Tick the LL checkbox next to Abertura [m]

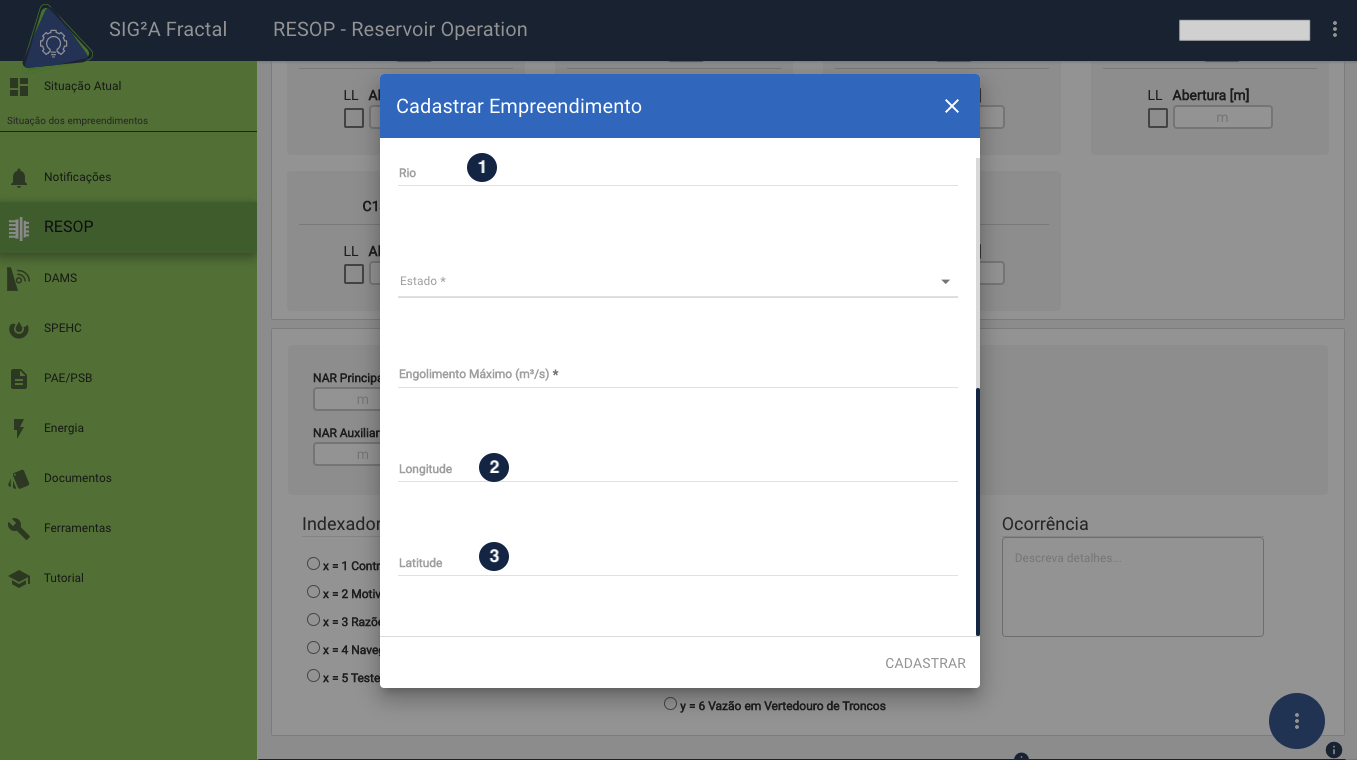click(x=1157, y=118)
